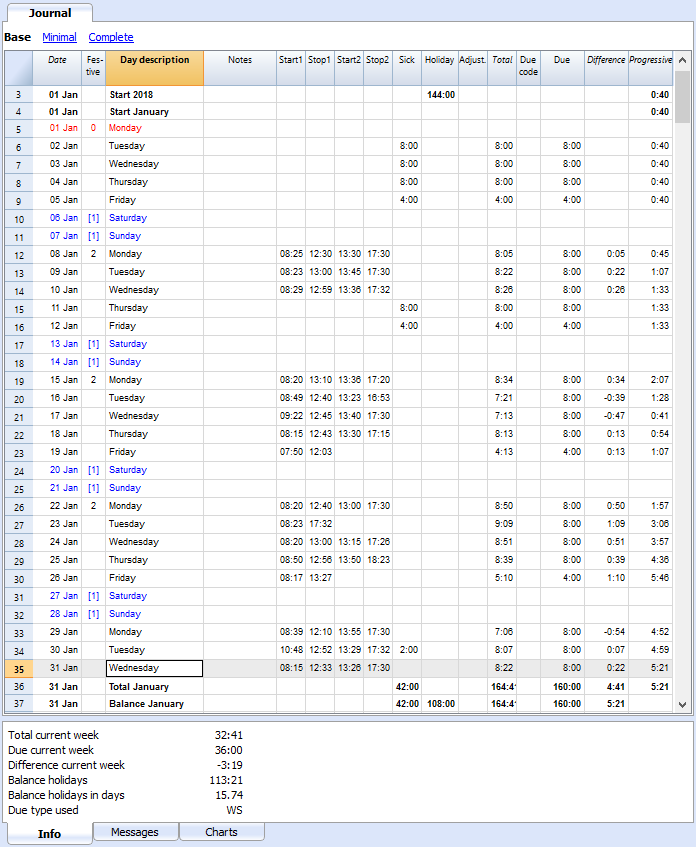The height and width of the screenshot is (847, 696).
Task: Switch to the Complete view
Action: point(111,37)
